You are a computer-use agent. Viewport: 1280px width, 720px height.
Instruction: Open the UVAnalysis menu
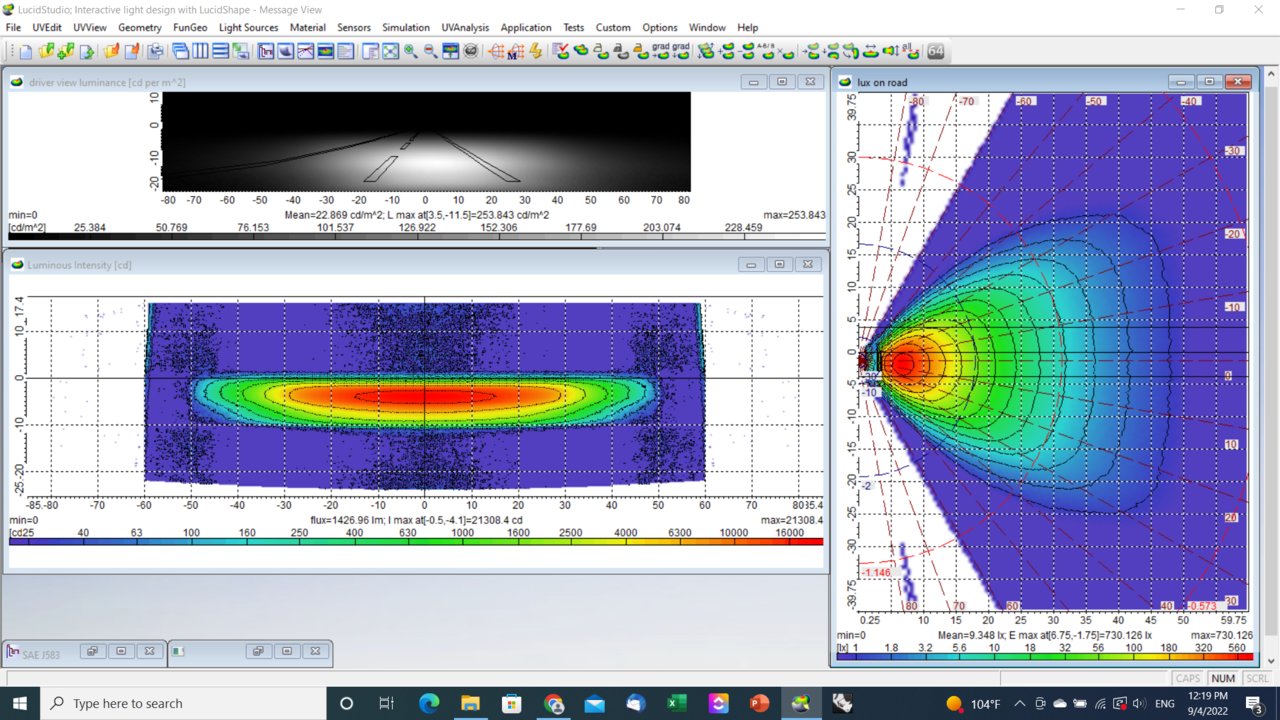coord(465,27)
